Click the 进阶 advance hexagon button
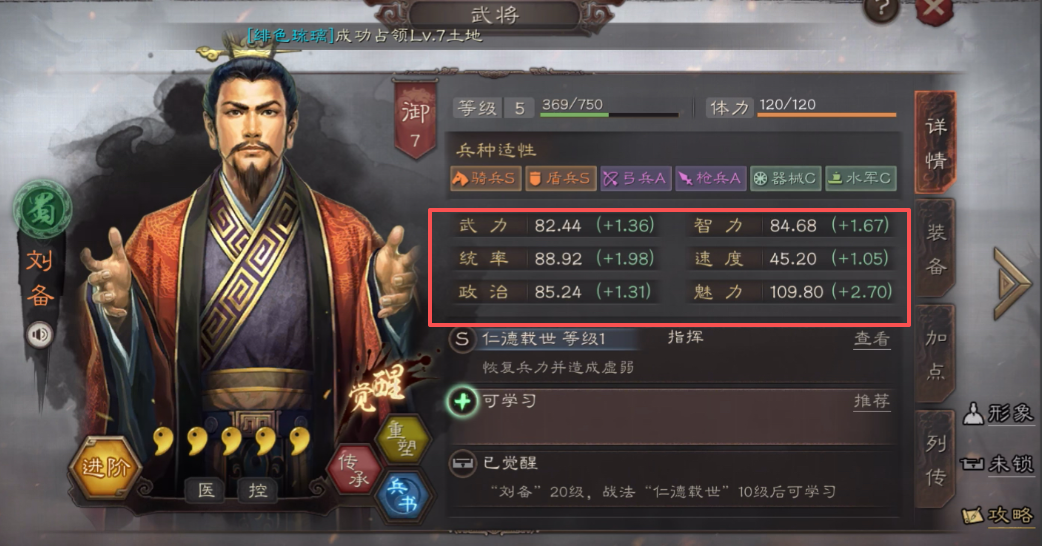 (x=105, y=467)
